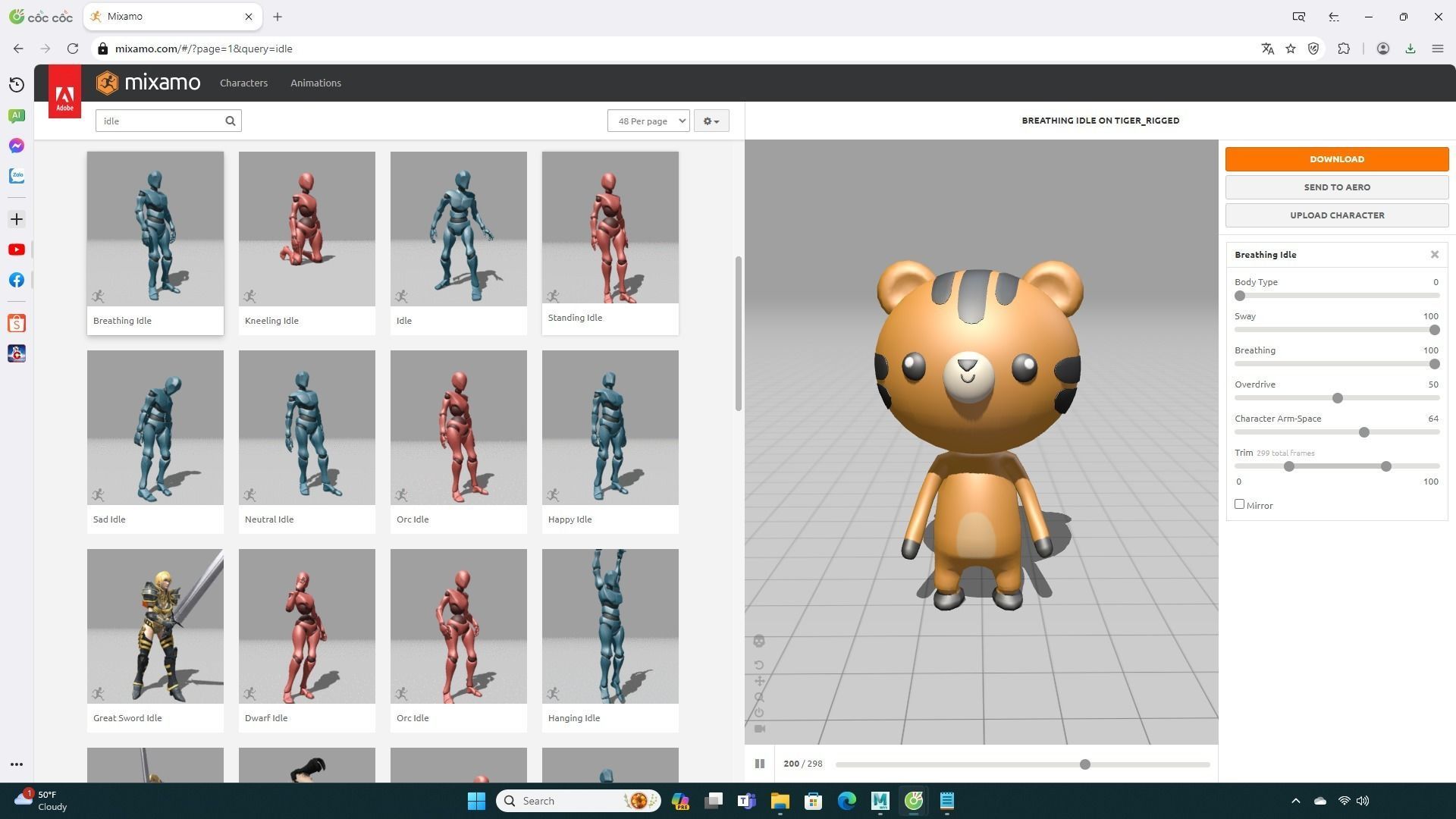This screenshot has width=1456, height=819.
Task: Click the zoom magnifier icon in viewer
Action: pyautogui.click(x=759, y=697)
